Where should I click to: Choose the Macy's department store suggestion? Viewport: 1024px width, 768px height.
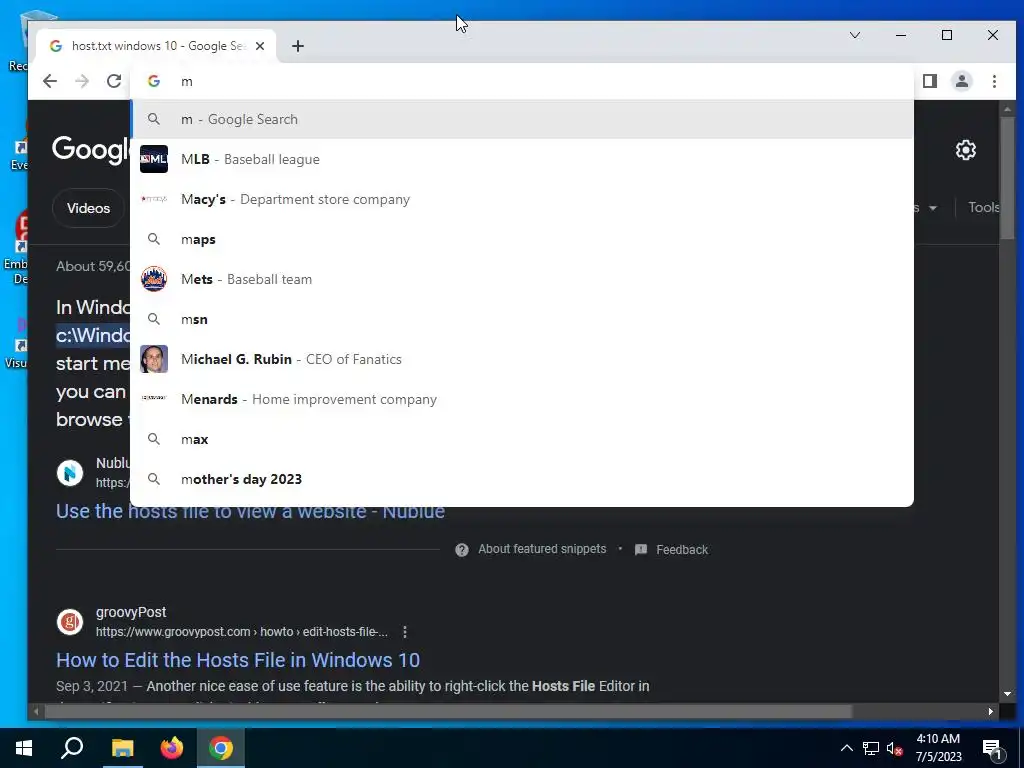pyautogui.click(x=522, y=199)
